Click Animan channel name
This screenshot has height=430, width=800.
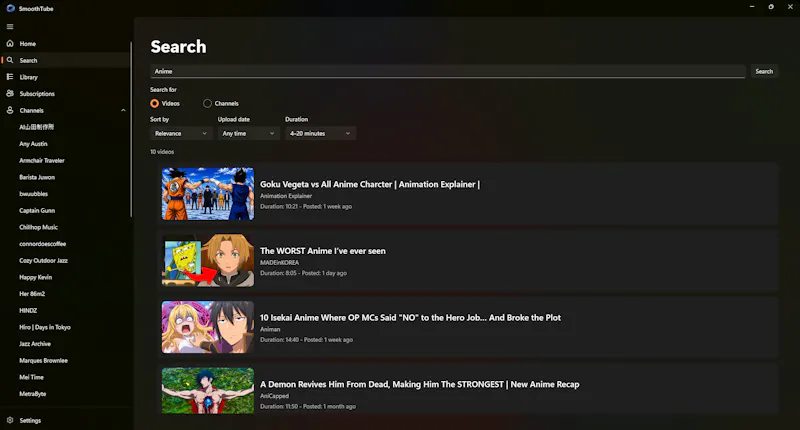(270, 330)
